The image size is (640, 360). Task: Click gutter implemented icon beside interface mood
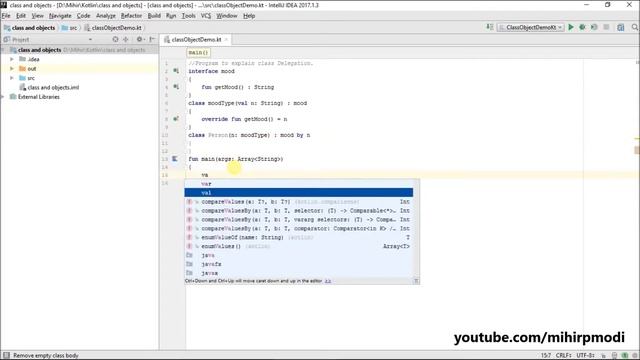click(176, 71)
